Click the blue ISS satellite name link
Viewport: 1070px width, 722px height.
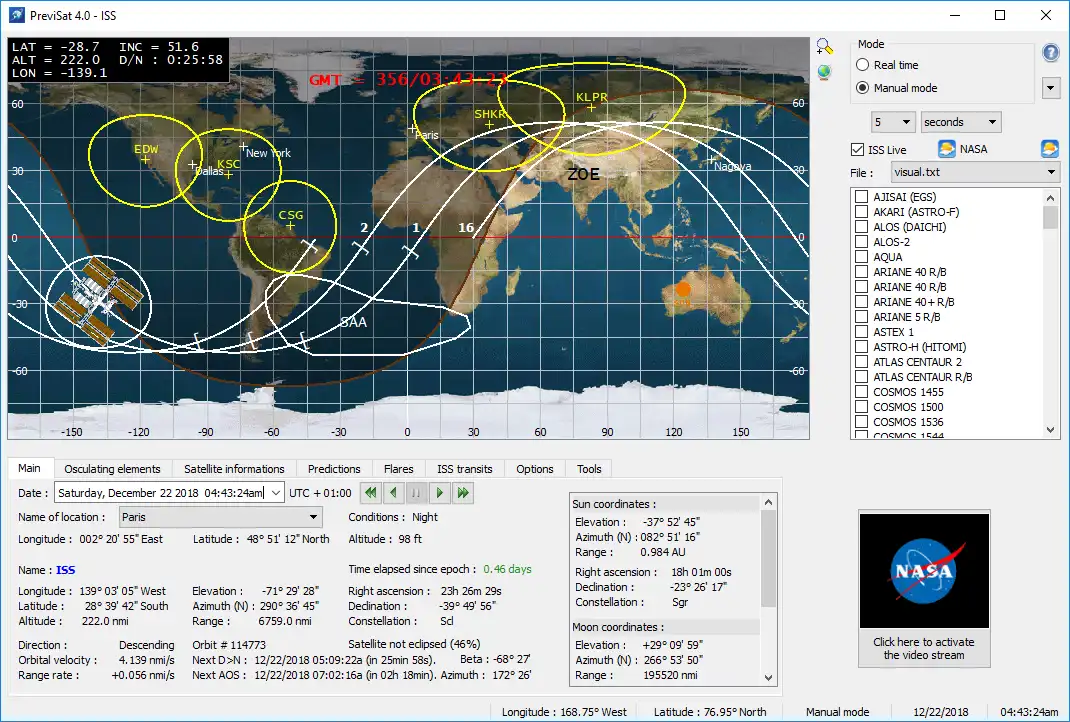click(x=66, y=570)
